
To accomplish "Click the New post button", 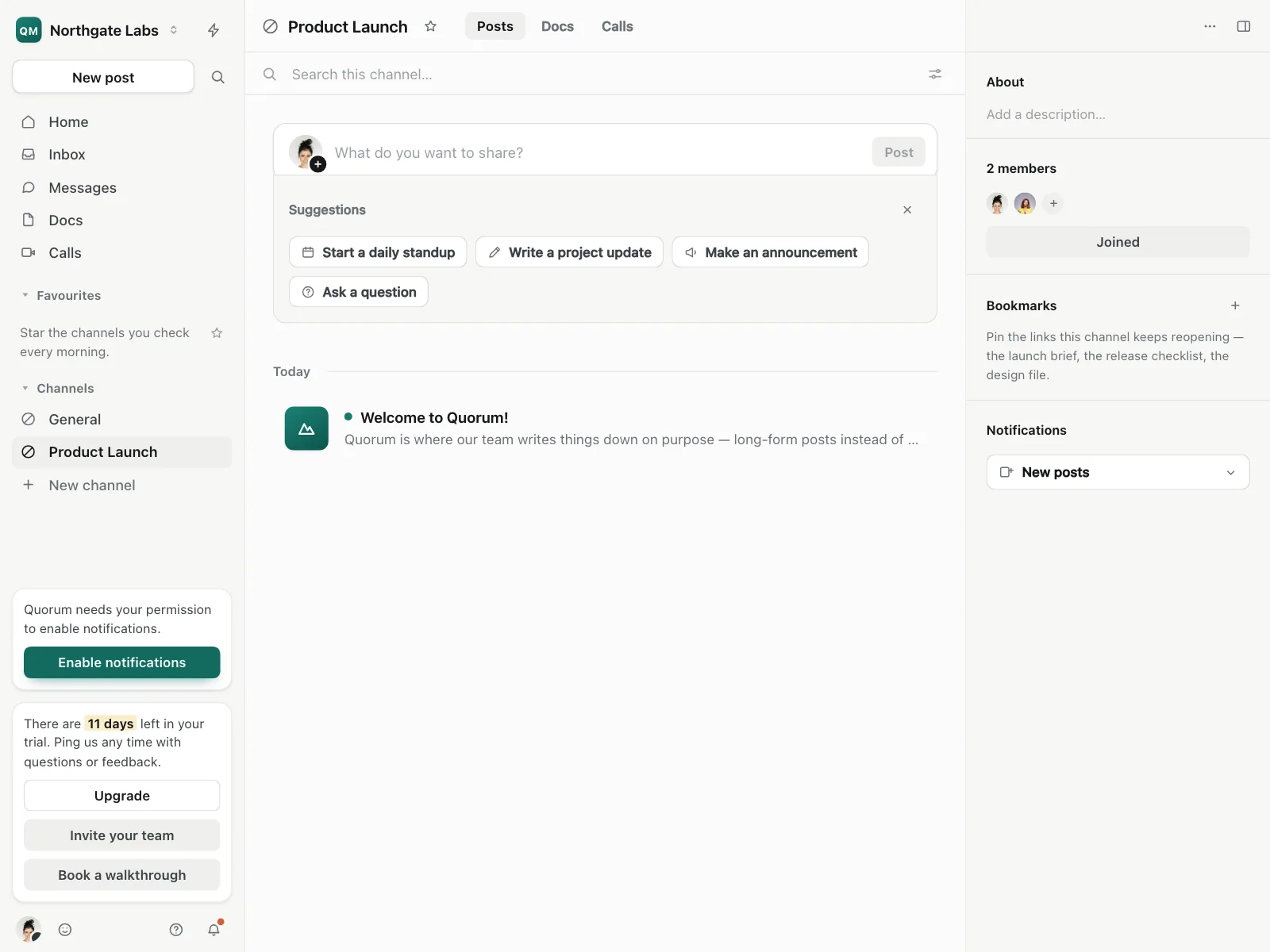I will 103,77.
